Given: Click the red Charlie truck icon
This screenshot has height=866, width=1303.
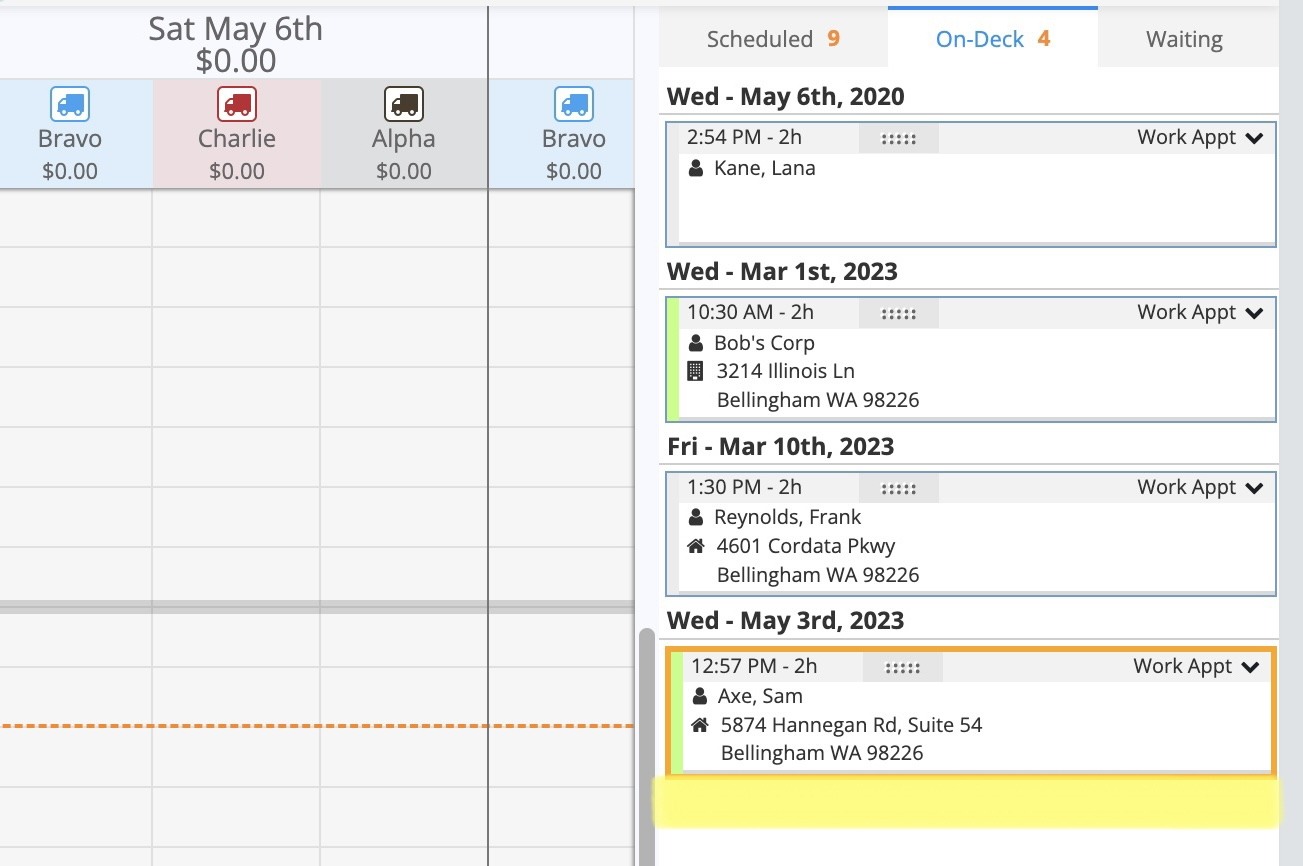Looking at the screenshot, I should (237, 104).
